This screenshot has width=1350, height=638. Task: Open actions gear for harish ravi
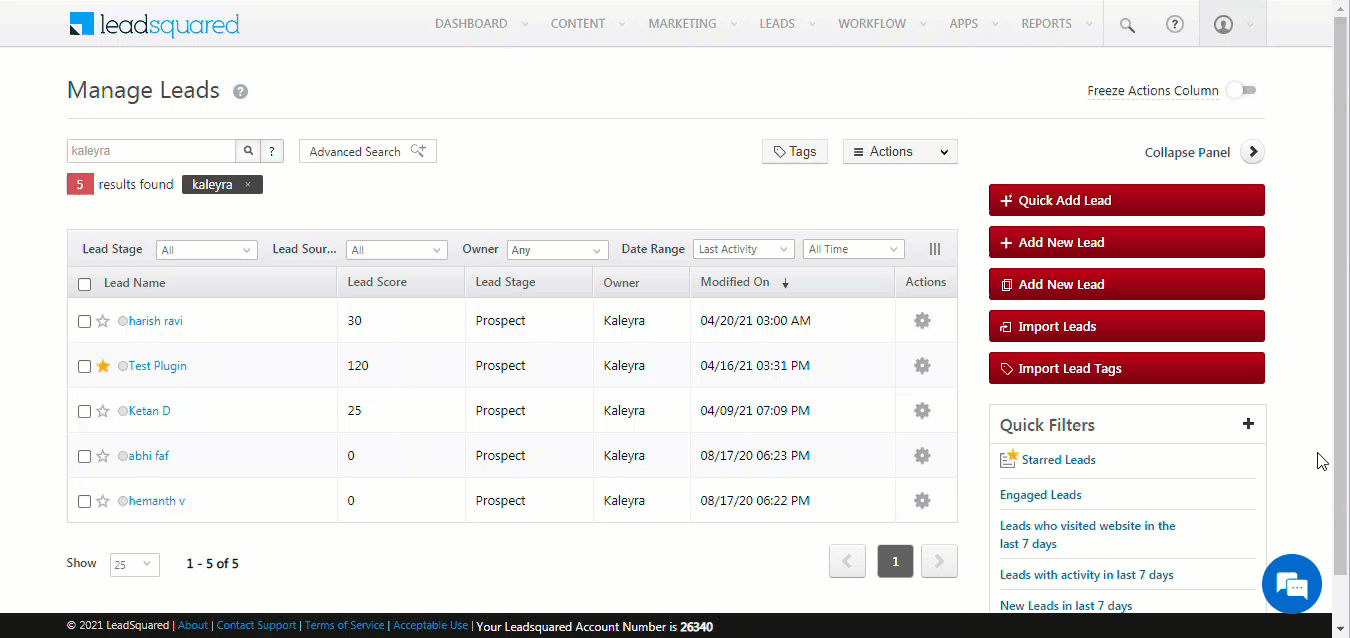click(922, 321)
